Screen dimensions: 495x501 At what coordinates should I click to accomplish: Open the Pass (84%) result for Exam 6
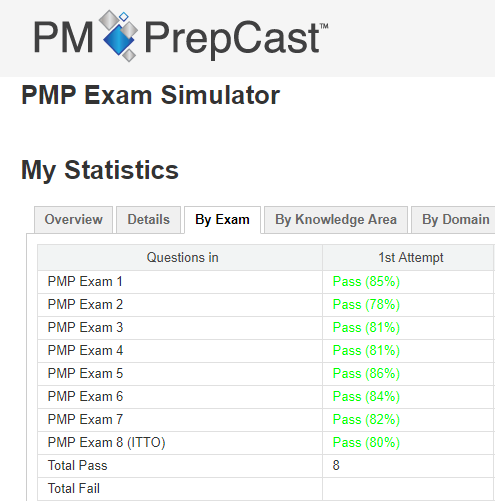click(366, 397)
